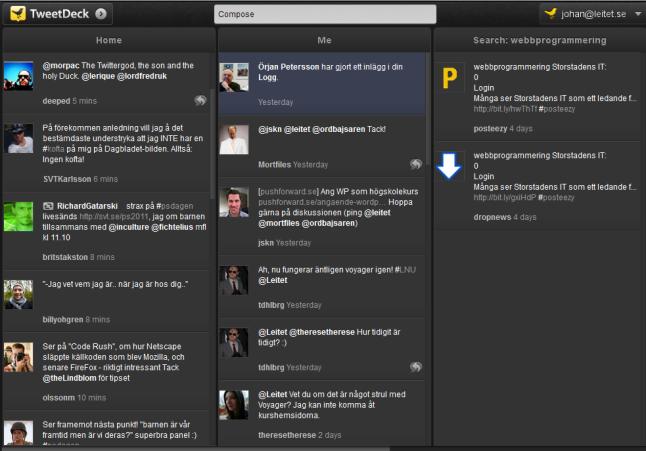
Task: Click '"-Jag vet vem jag är..' tweet text
Action: pos(115,284)
